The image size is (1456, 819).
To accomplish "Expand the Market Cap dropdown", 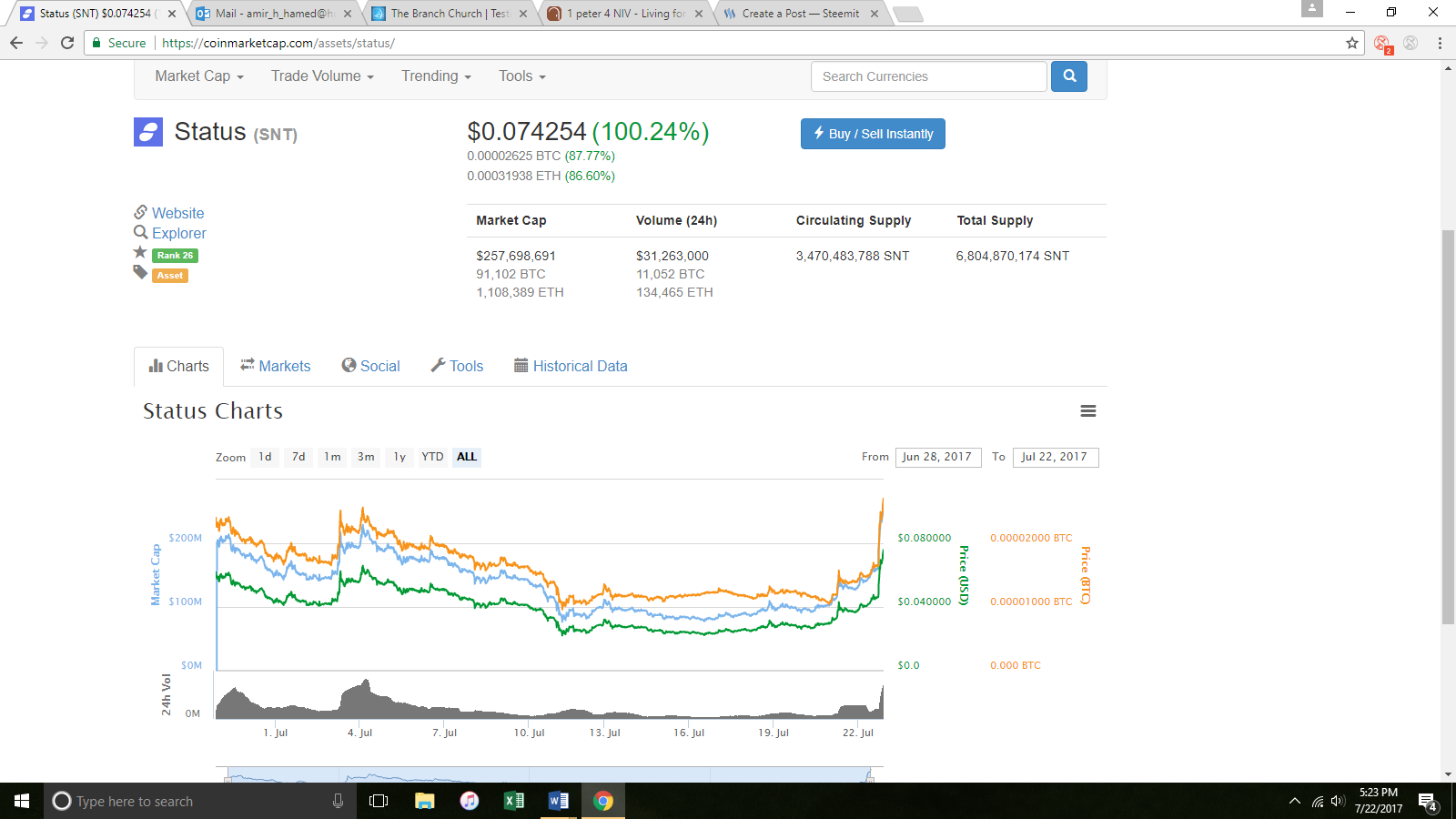I will tap(199, 76).
